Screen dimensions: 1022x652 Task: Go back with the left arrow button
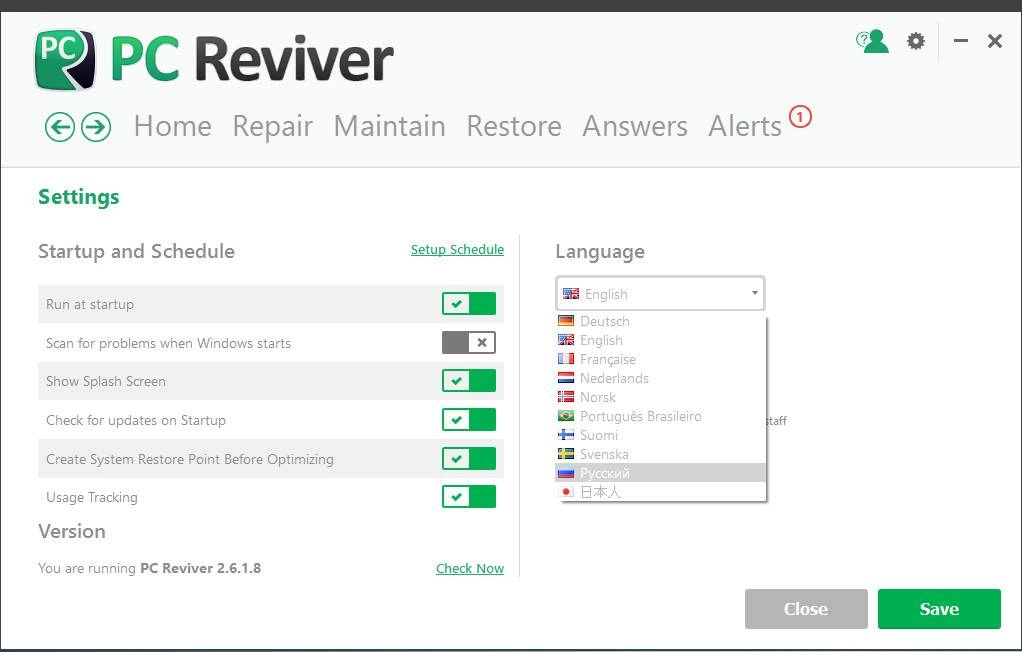click(60, 126)
